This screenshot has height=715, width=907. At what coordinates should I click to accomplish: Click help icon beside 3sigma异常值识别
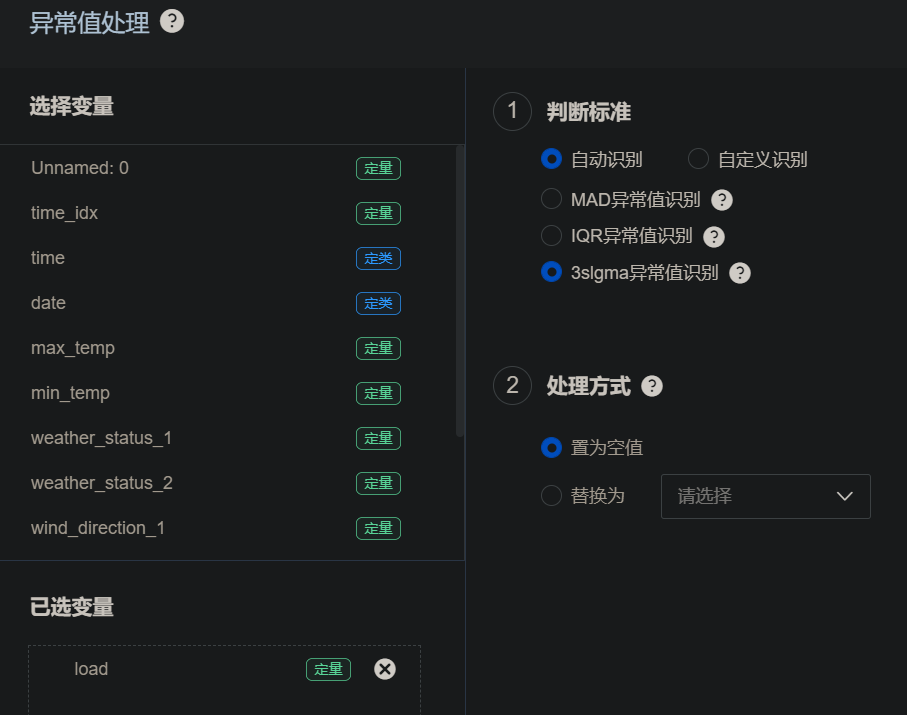point(740,273)
